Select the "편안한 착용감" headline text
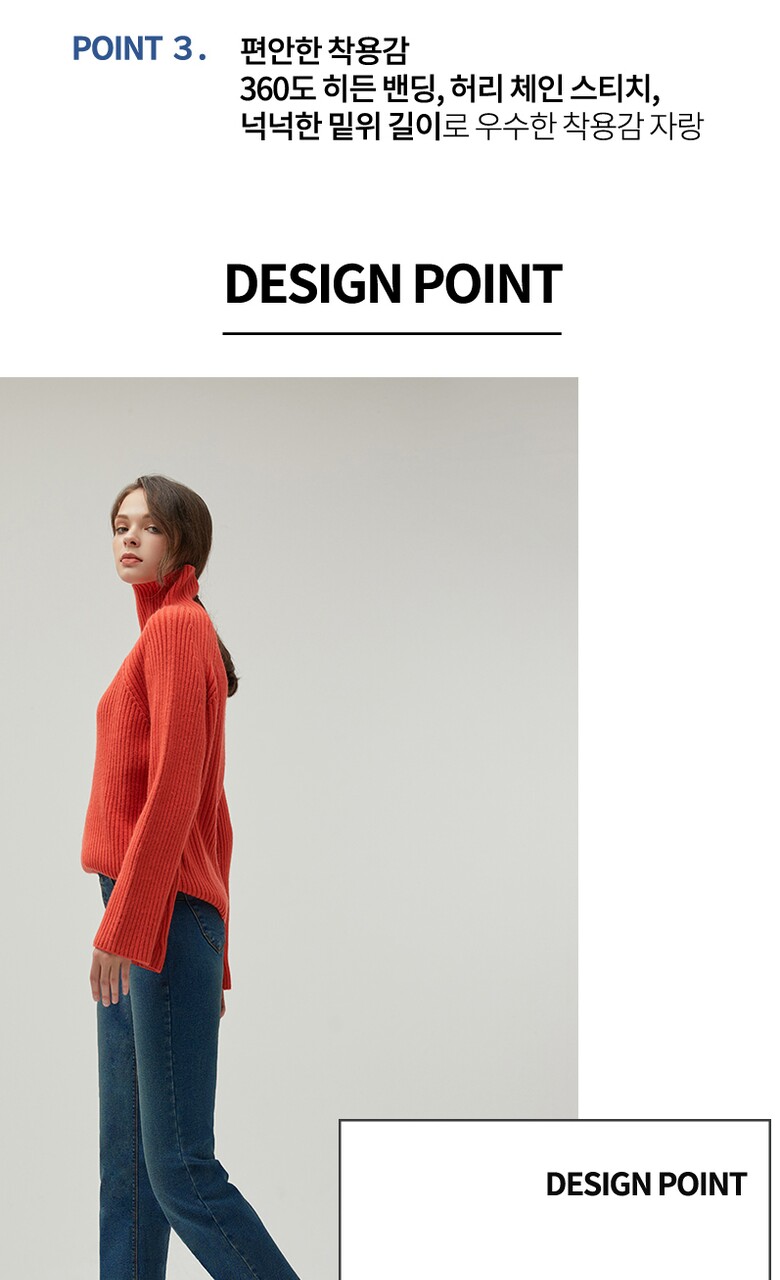The image size is (780, 1280). click(x=324, y=50)
